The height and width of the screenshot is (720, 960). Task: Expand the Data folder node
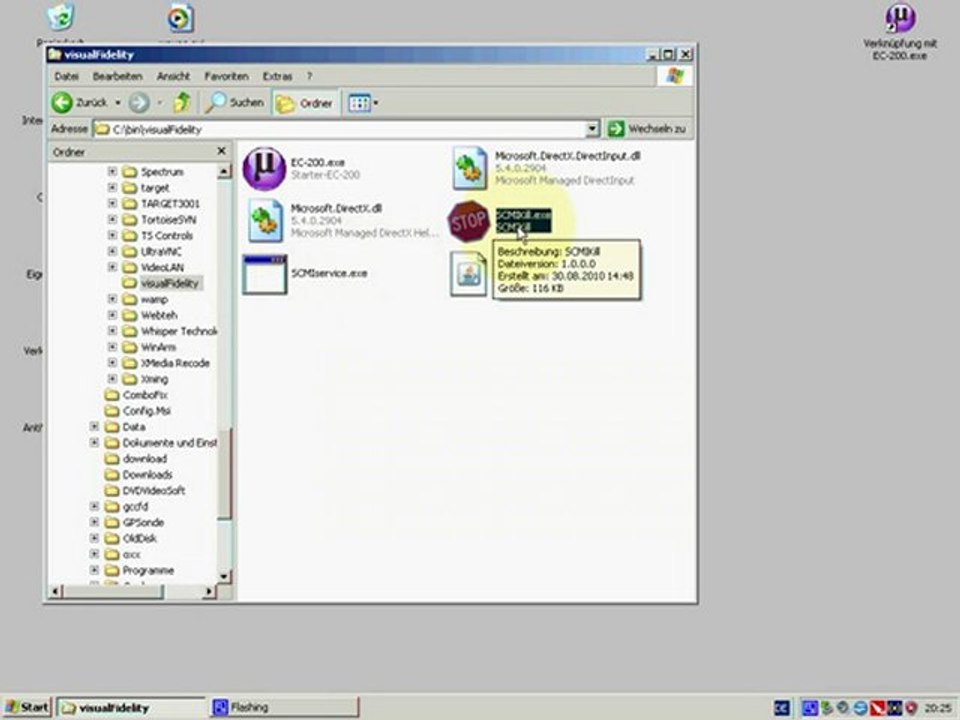tap(94, 426)
